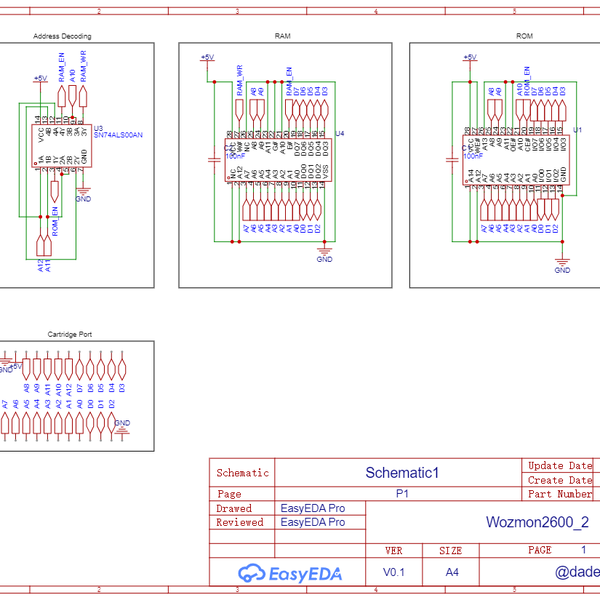Select the GND symbol in the ROM block
This screenshot has width=600, height=600.
point(562,266)
